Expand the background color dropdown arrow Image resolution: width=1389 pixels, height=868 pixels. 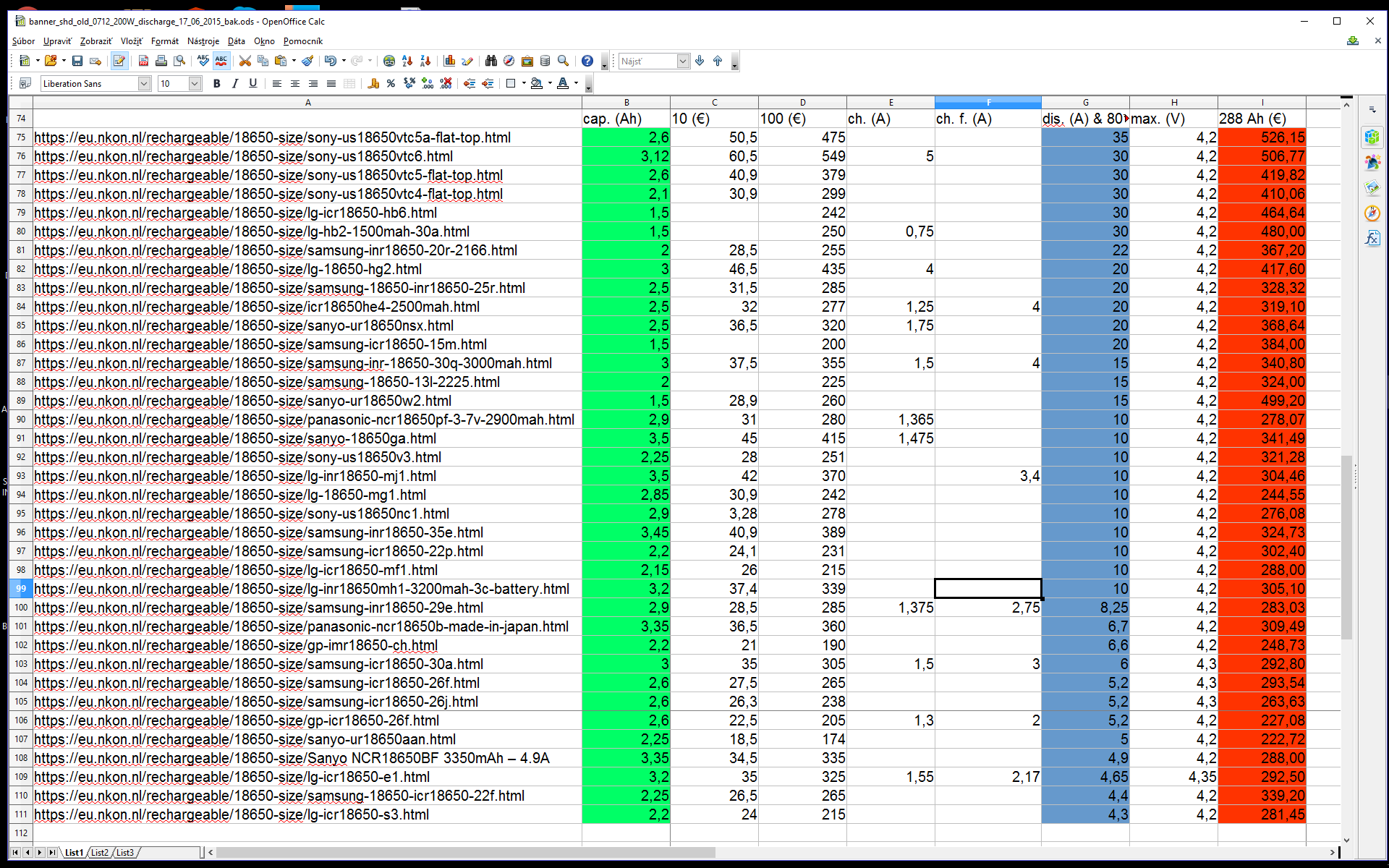(550, 84)
